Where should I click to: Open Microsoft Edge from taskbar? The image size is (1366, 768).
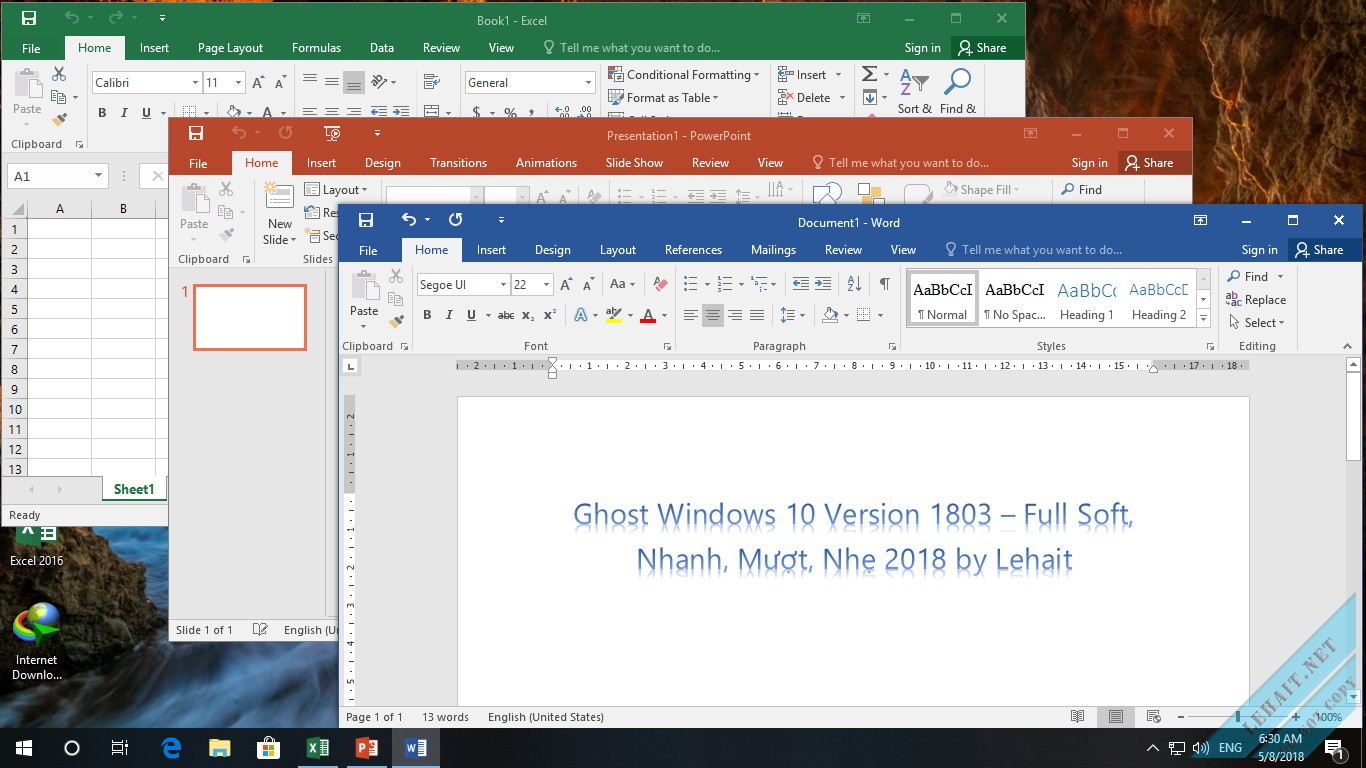pos(171,748)
